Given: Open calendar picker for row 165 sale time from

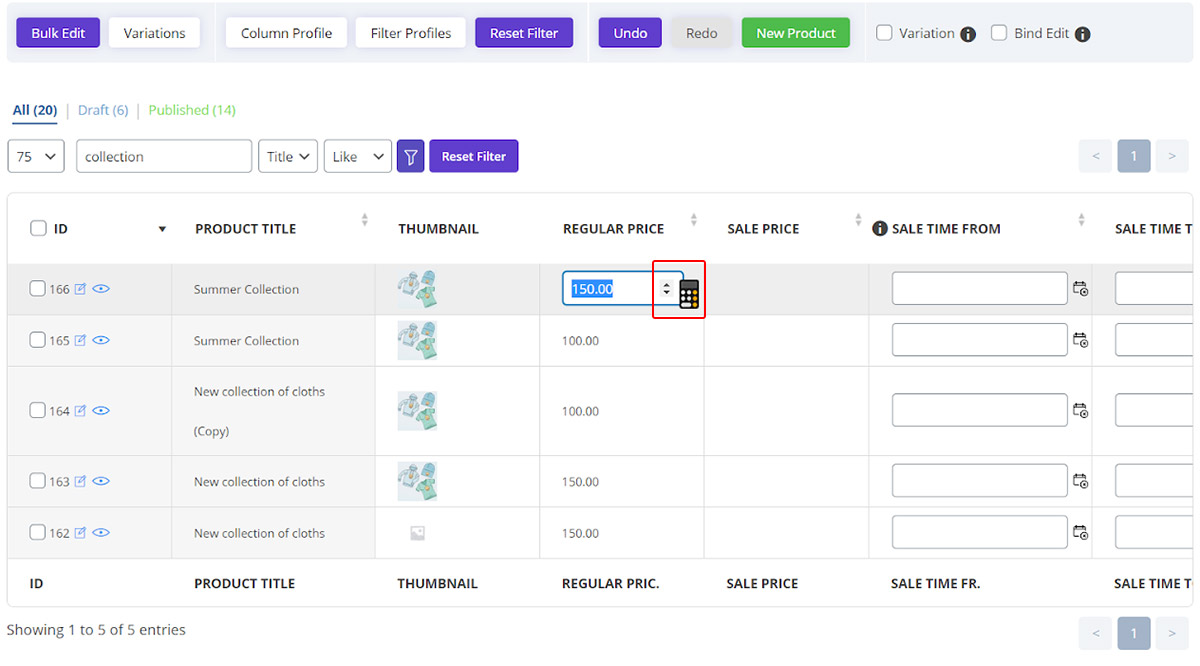Looking at the screenshot, I should pos(1081,340).
